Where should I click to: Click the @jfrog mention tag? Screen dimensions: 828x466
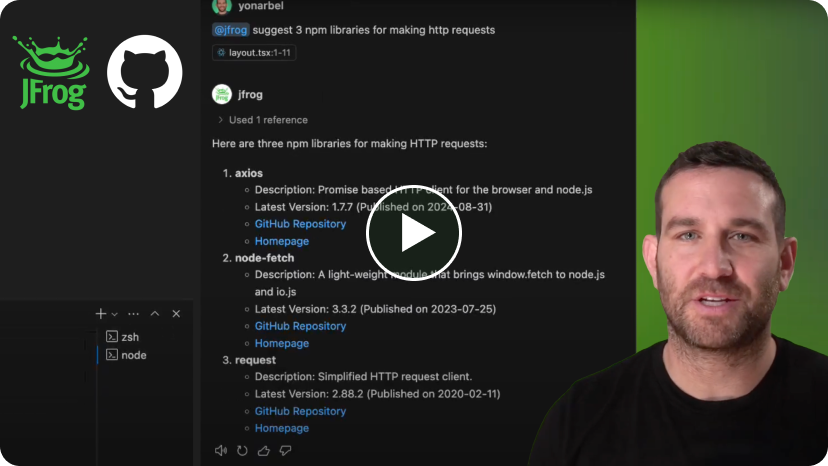click(x=231, y=30)
